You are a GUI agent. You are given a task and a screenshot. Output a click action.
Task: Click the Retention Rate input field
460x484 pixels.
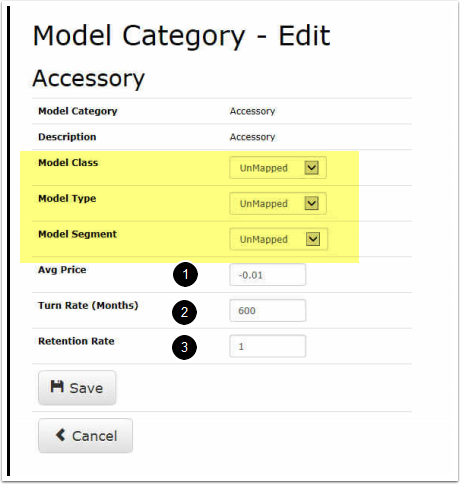click(268, 346)
